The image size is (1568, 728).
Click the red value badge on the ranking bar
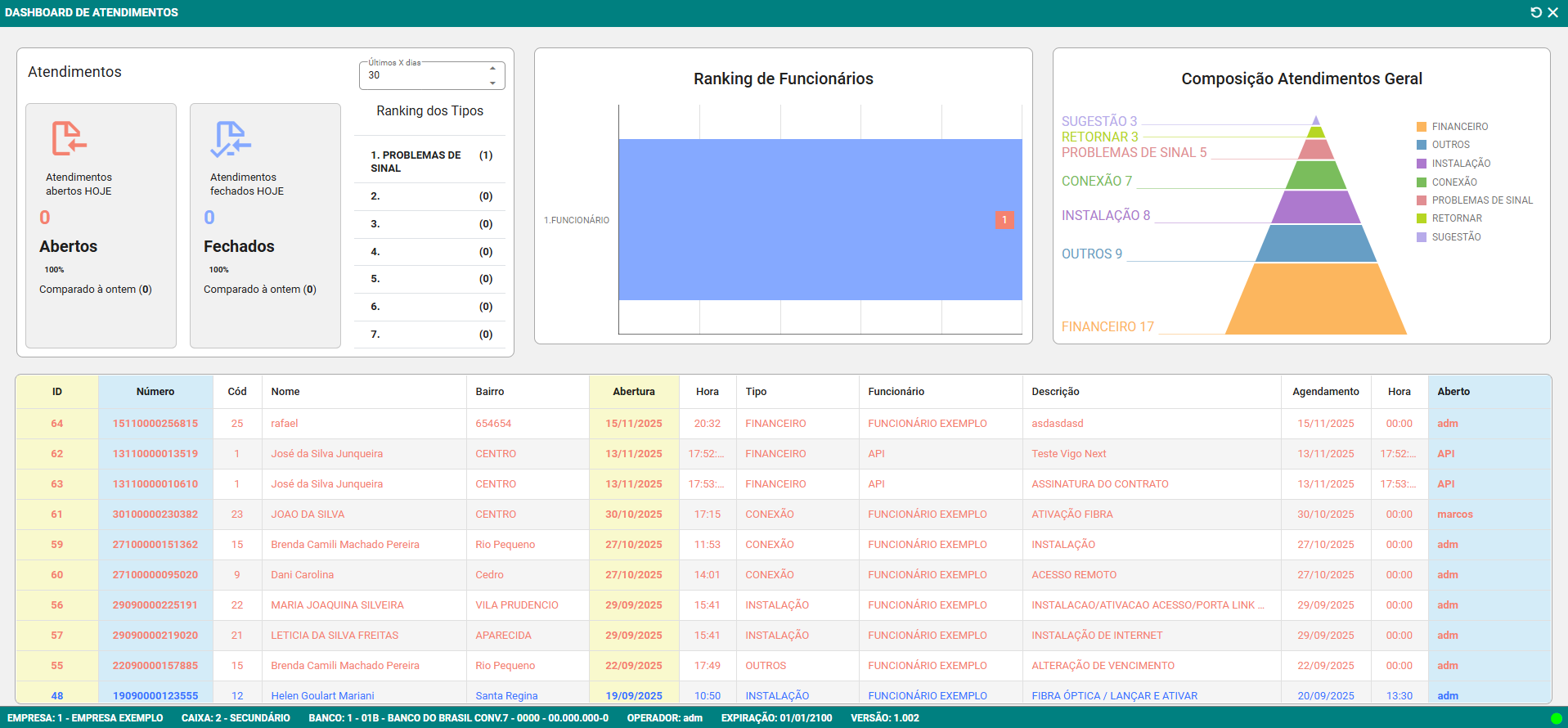pyautogui.click(x=1004, y=220)
